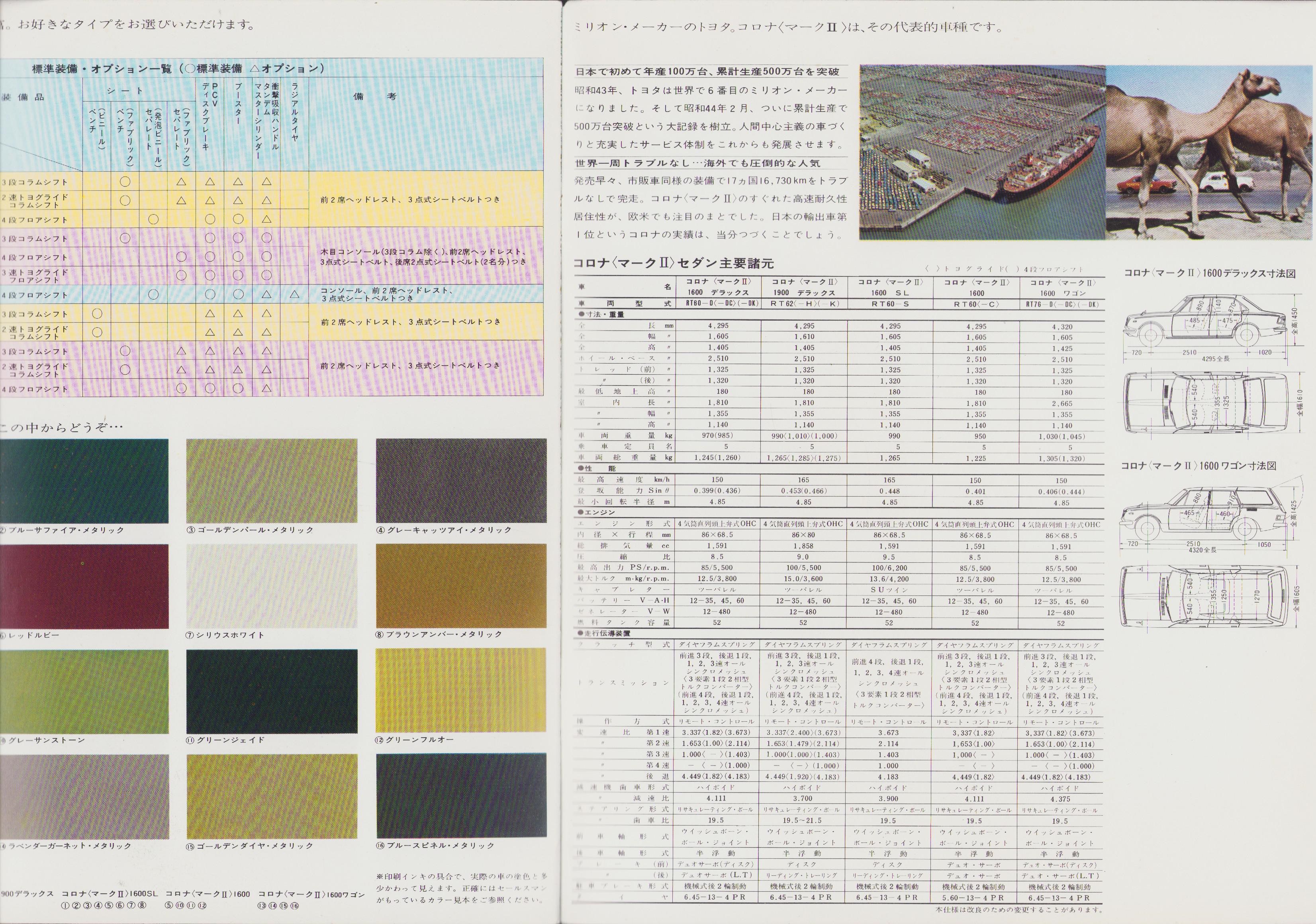Click the 1600ワゴン寸法図 title
The height and width of the screenshot is (924, 1316).
[1199, 466]
